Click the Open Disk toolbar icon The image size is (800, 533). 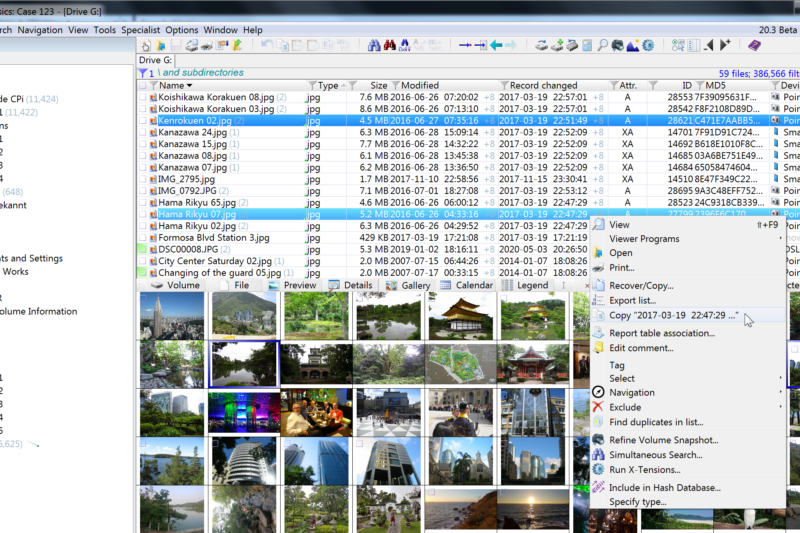pyautogui.click(x=191, y=45)
